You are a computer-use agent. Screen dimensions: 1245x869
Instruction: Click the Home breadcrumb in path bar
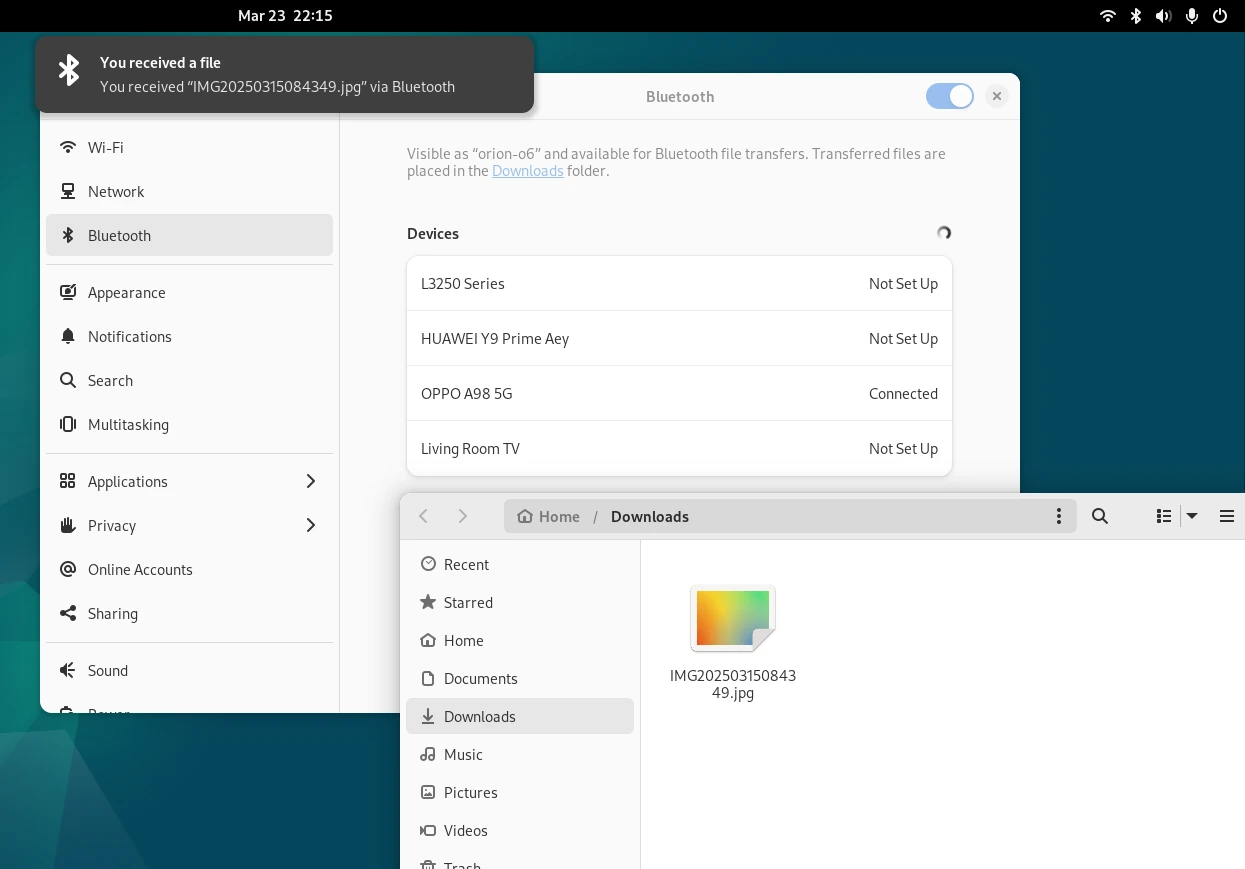(548, 516)
